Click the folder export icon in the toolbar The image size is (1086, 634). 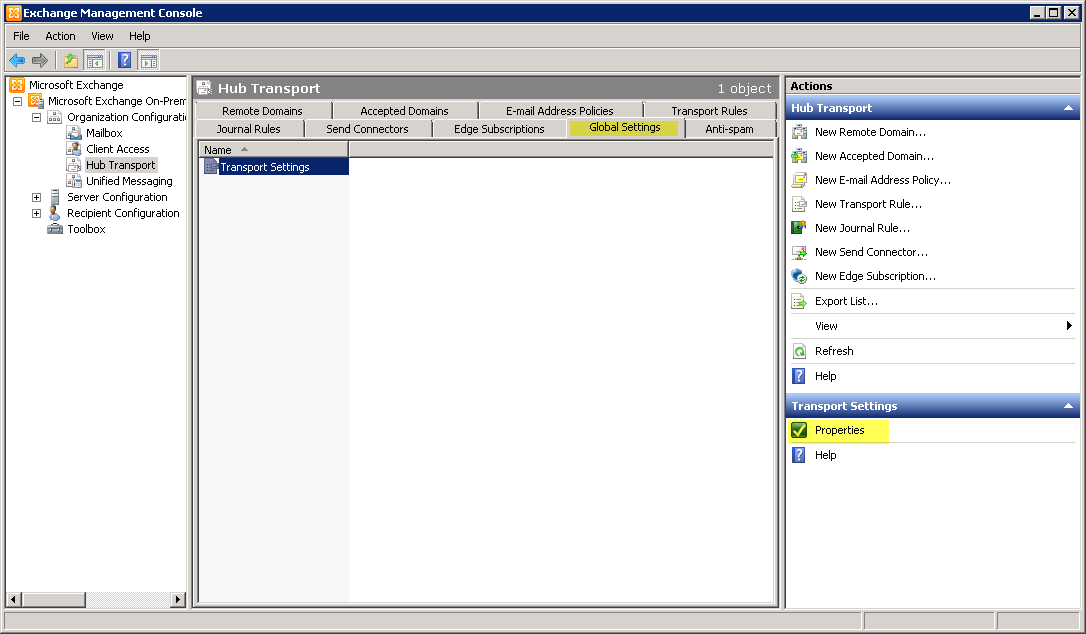coord(70,60)
